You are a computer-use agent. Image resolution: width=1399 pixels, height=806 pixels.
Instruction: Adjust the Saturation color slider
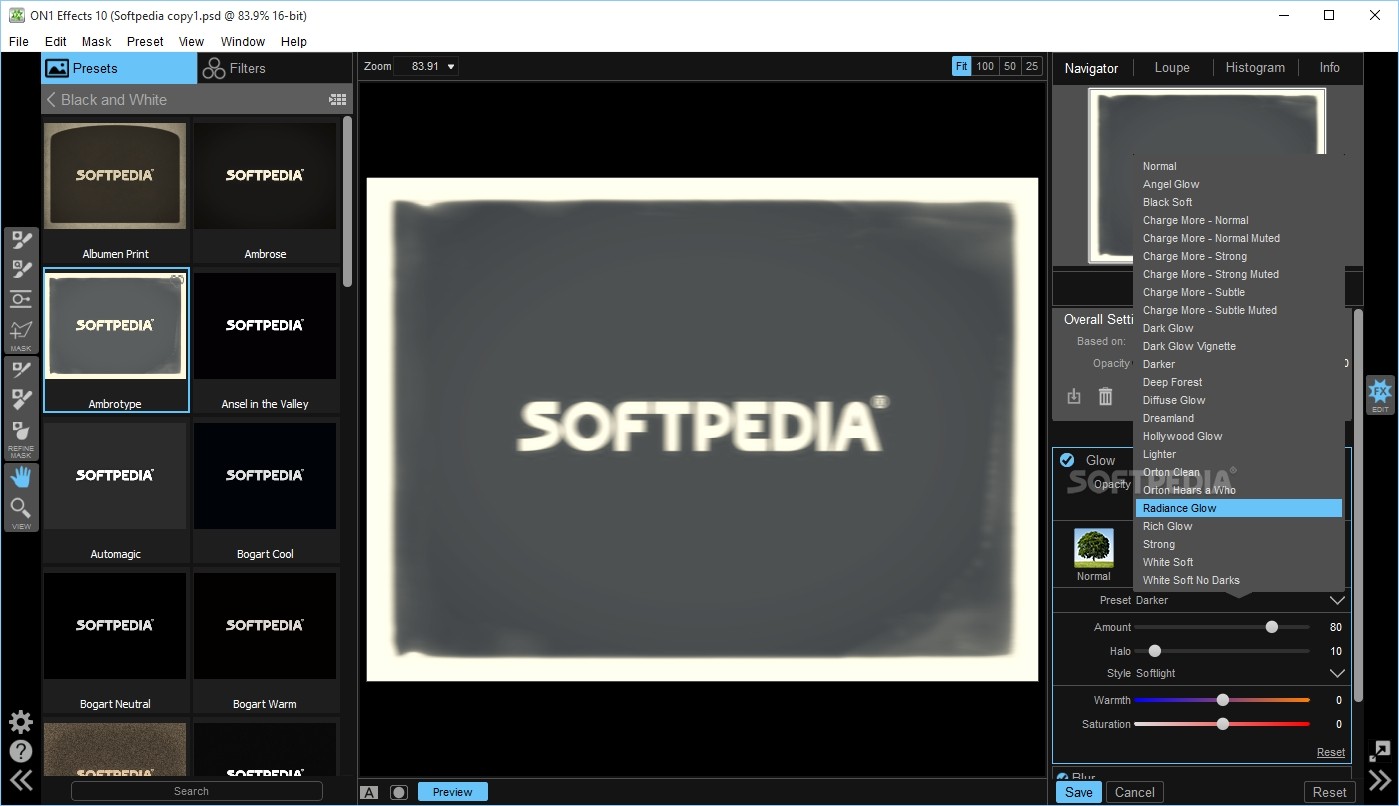(x=1222, y=724)
